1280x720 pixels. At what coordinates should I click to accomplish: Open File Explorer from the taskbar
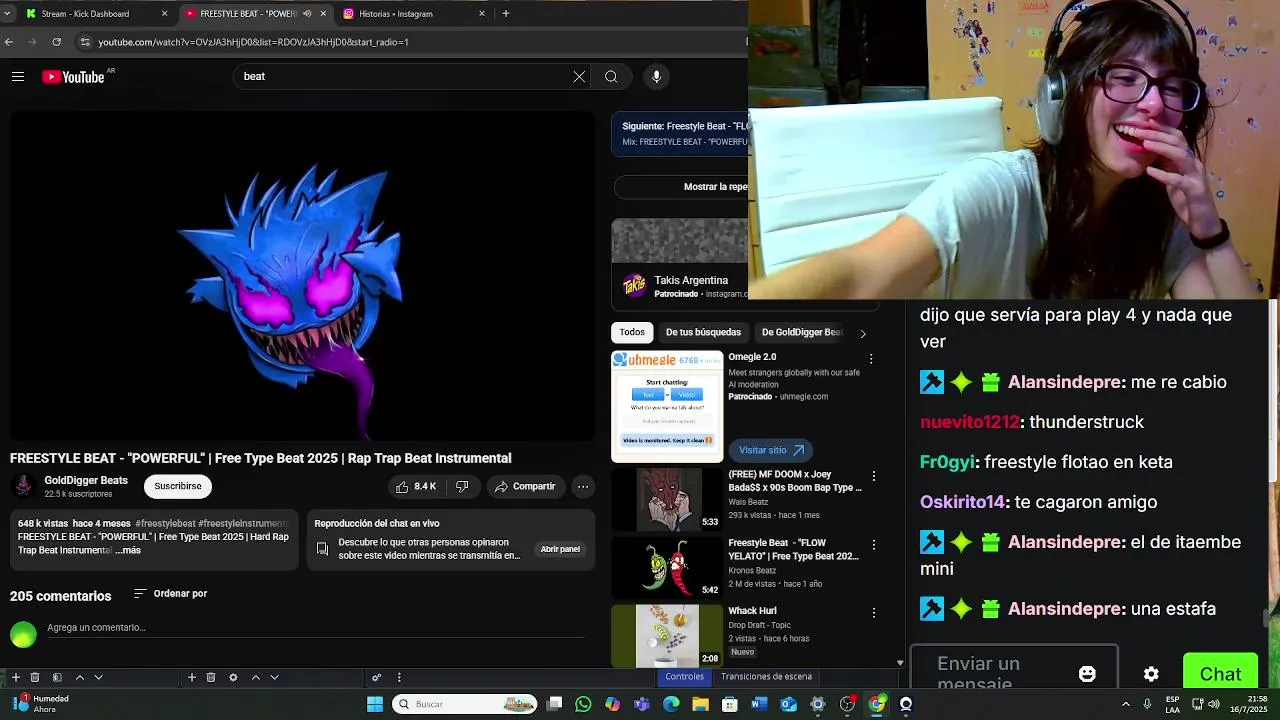coord(701,704)
